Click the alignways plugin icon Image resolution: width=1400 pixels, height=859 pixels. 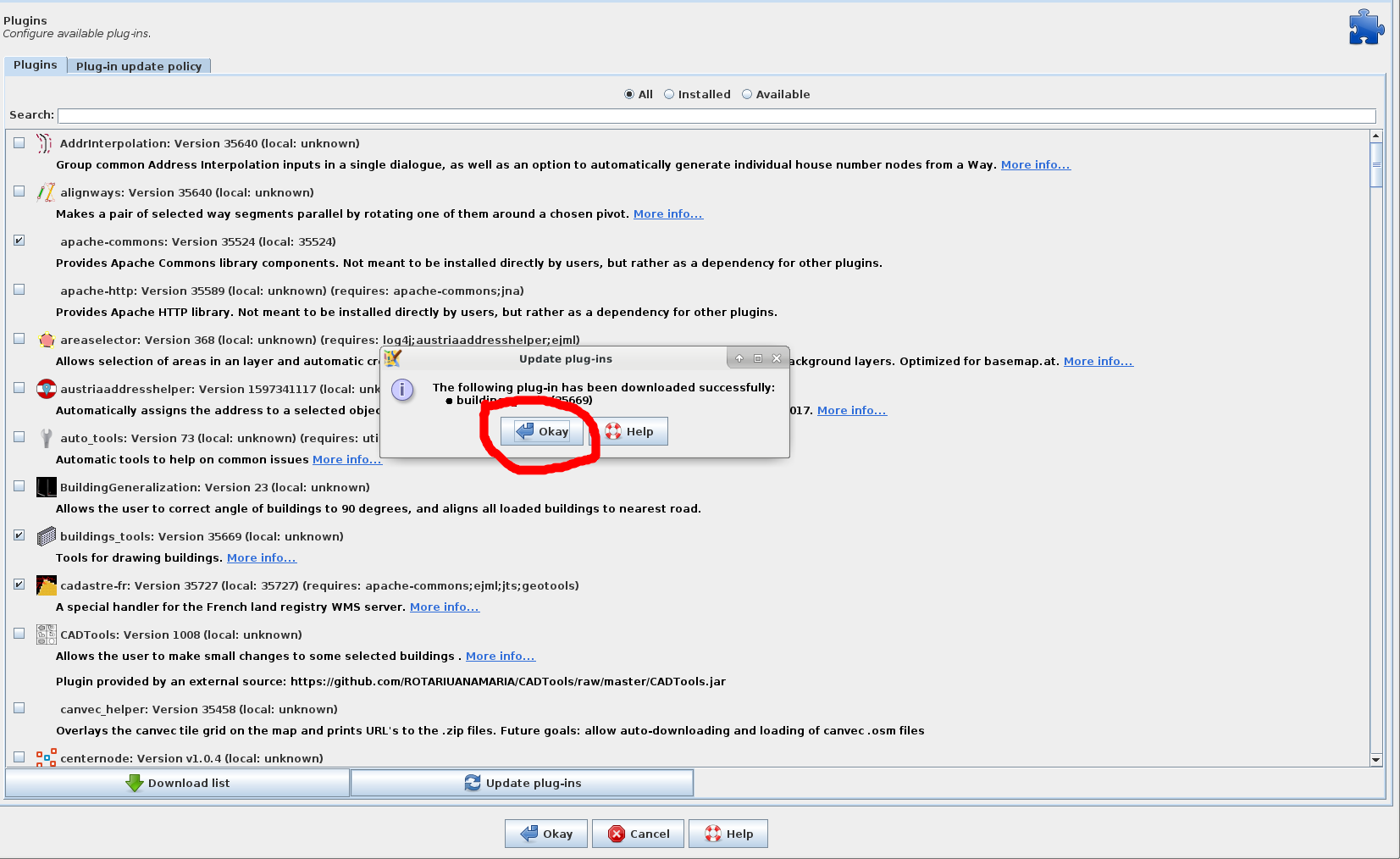(x=46, y=193)
